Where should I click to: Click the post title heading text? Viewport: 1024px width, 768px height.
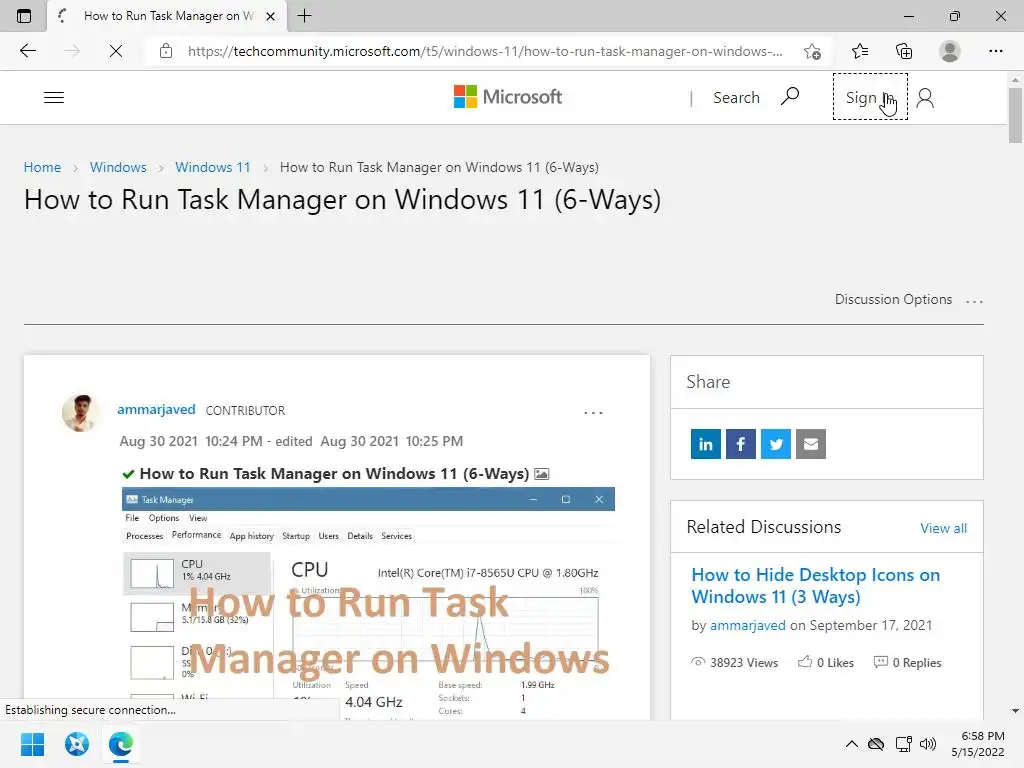tap(342, 200)
